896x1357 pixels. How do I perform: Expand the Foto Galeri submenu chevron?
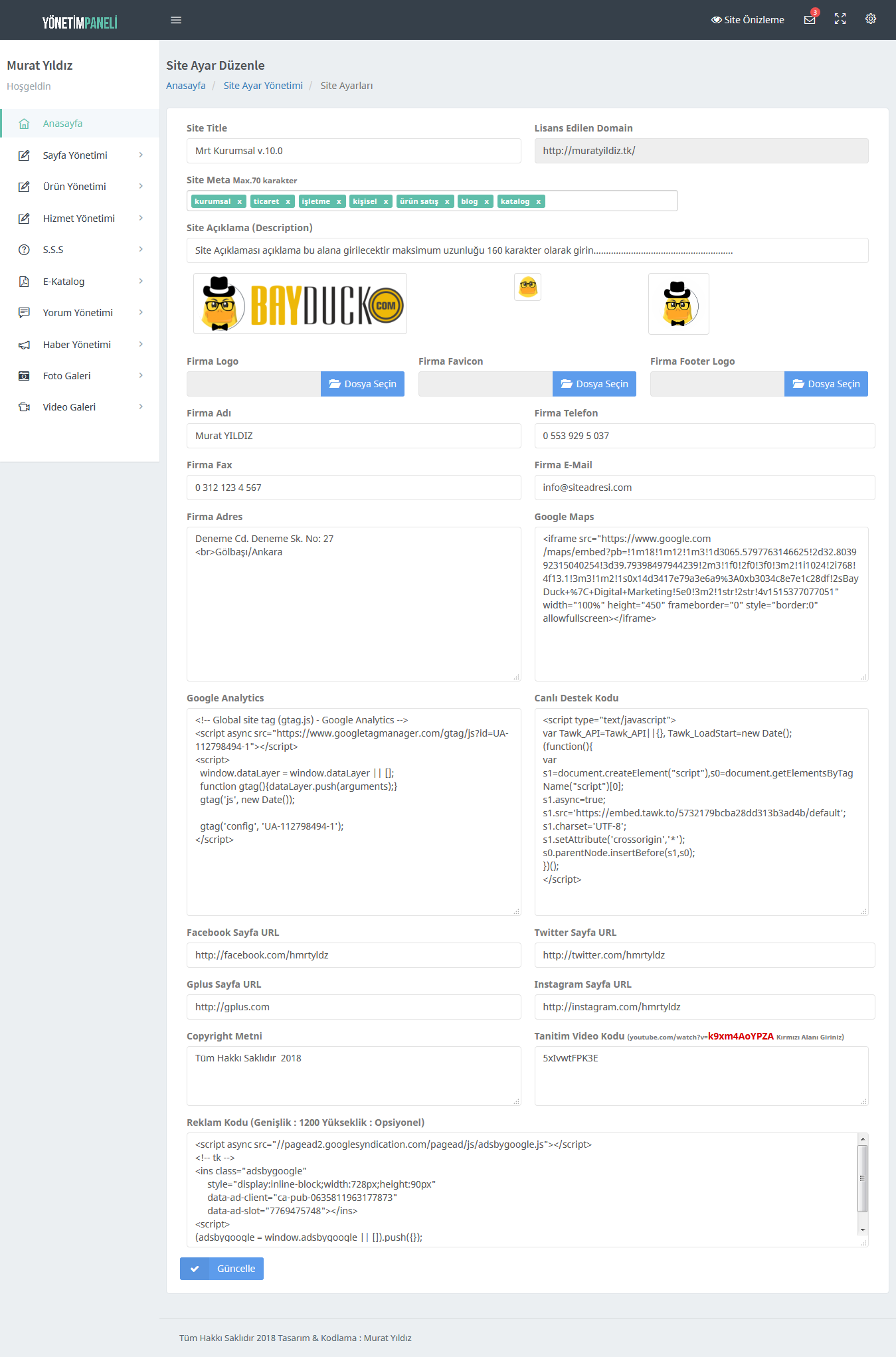(141, 375)
